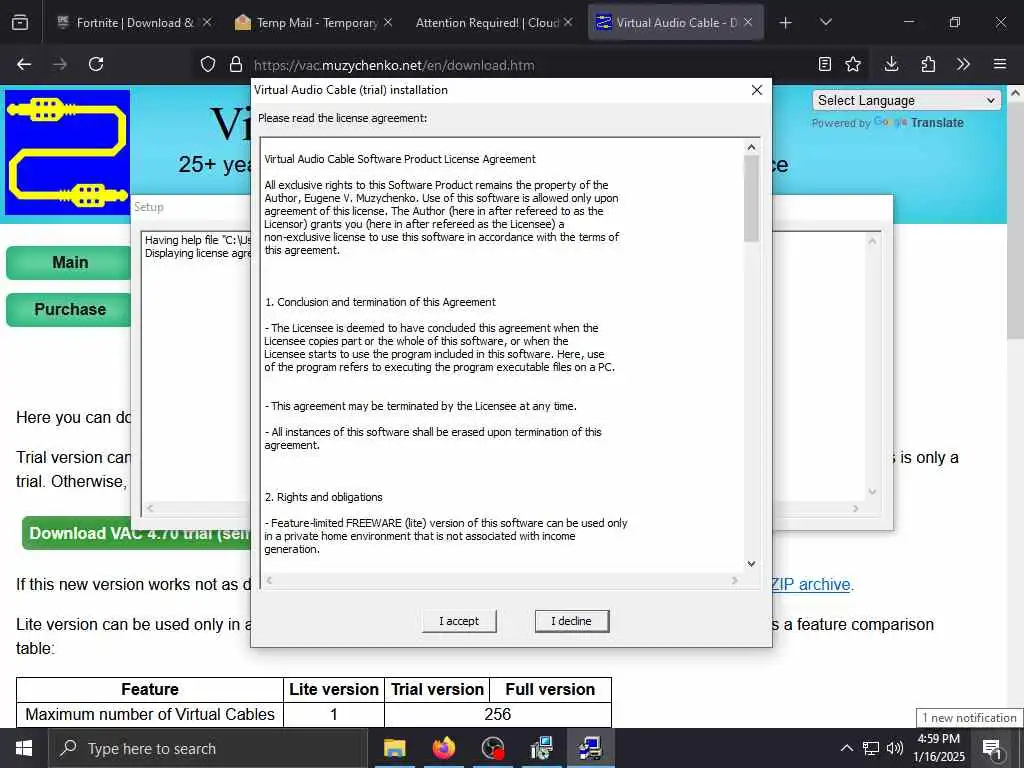The width and height of the screenshot is (1024, 768).
Task: Open the Main page button
Action: [69, 263]
